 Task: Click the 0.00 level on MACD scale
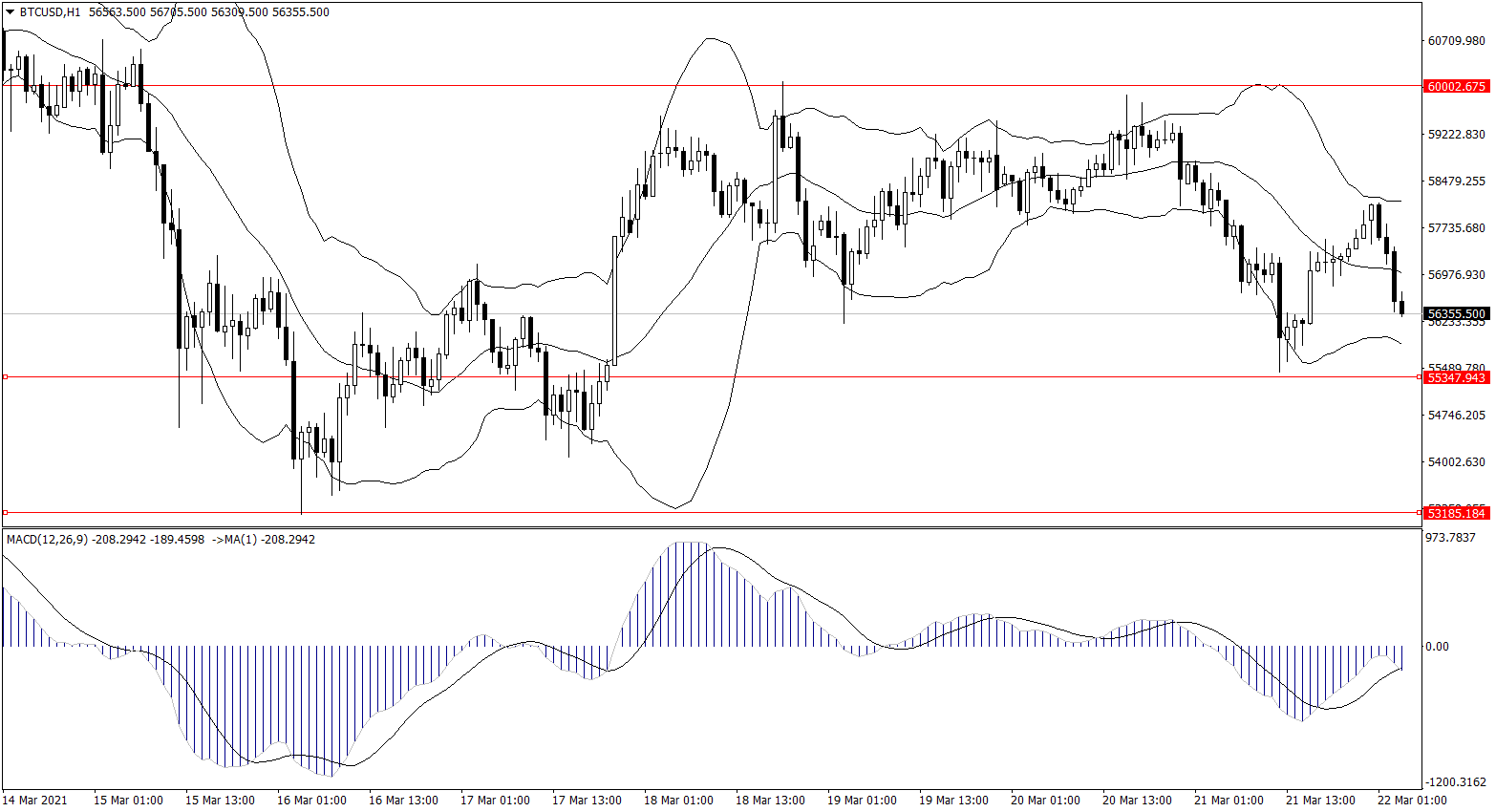[1437, 647]
